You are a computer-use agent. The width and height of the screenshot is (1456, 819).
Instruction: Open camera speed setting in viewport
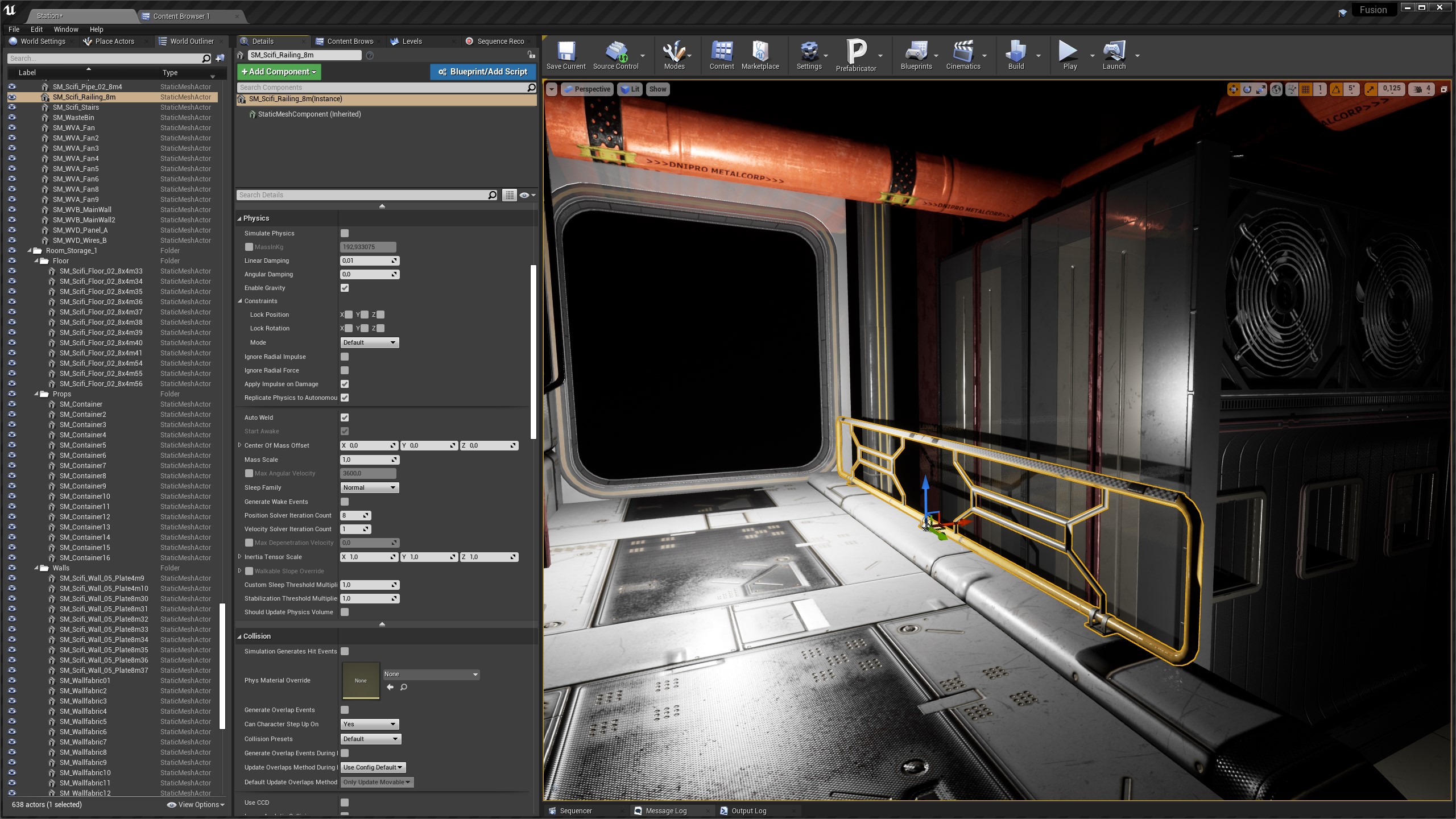coord(1421,89)
